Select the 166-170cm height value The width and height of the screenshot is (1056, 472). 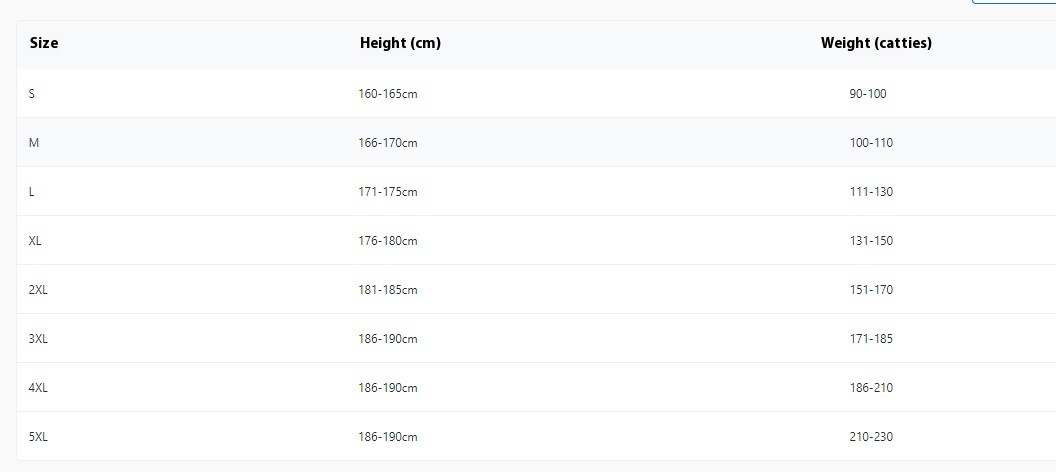(x=388, y=143)
